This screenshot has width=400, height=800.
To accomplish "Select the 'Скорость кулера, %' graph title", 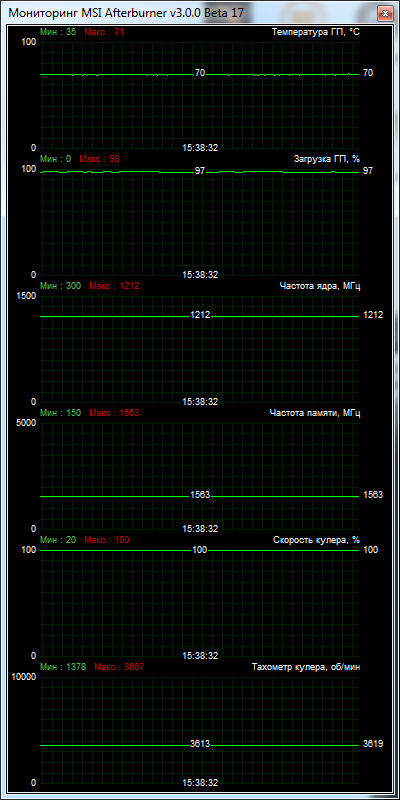I will [x=317, y=540].
